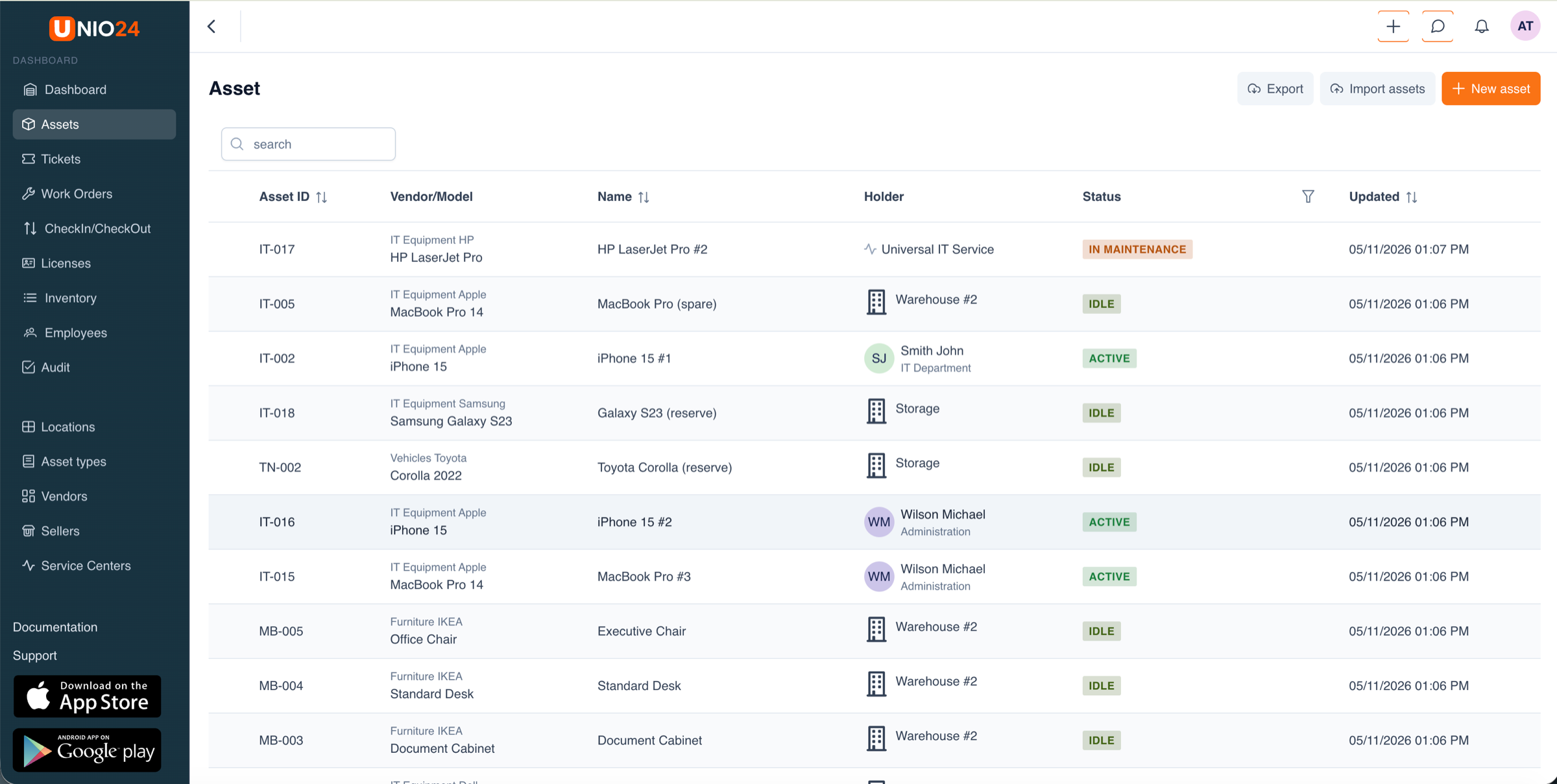
Task: Click the Vendor/Model column header
Action: (431, 196)
